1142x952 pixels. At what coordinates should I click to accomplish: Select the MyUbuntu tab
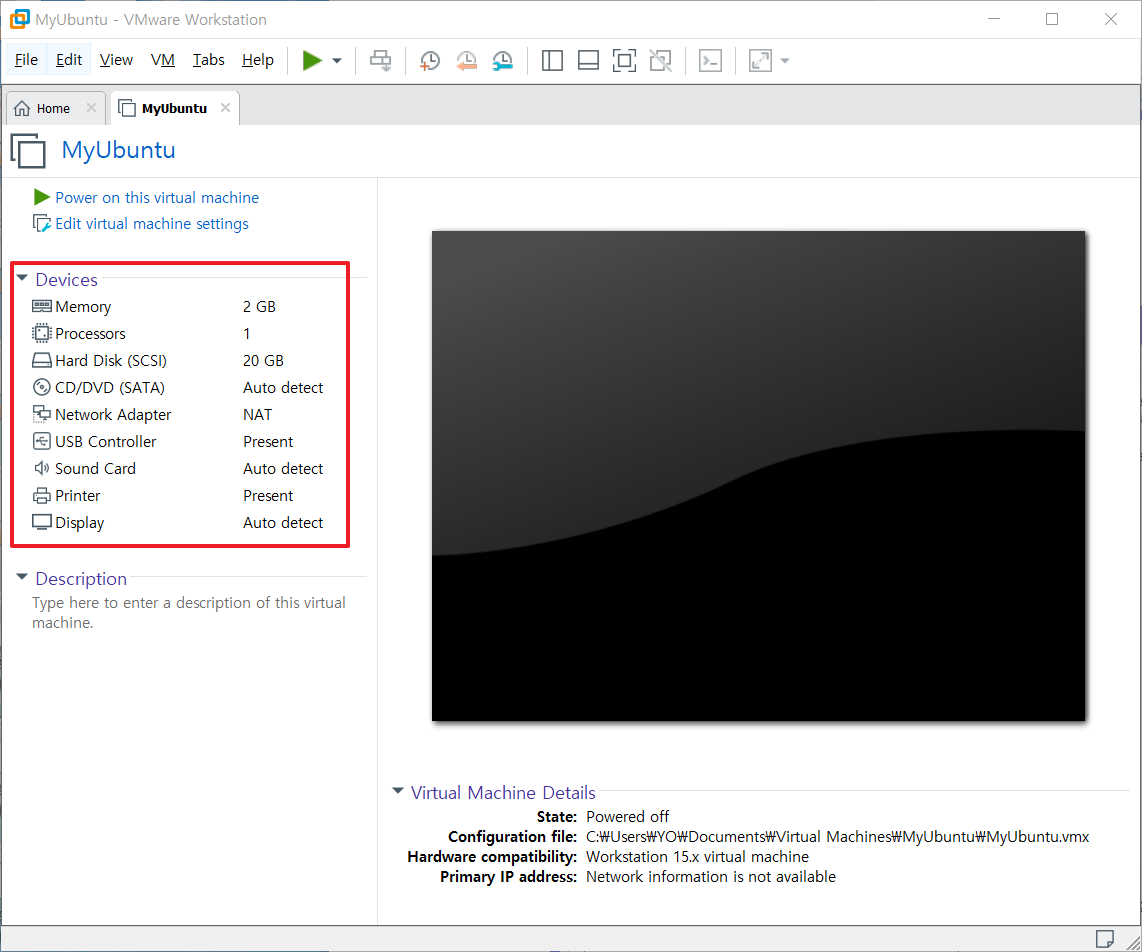click(x=174, y=109)
